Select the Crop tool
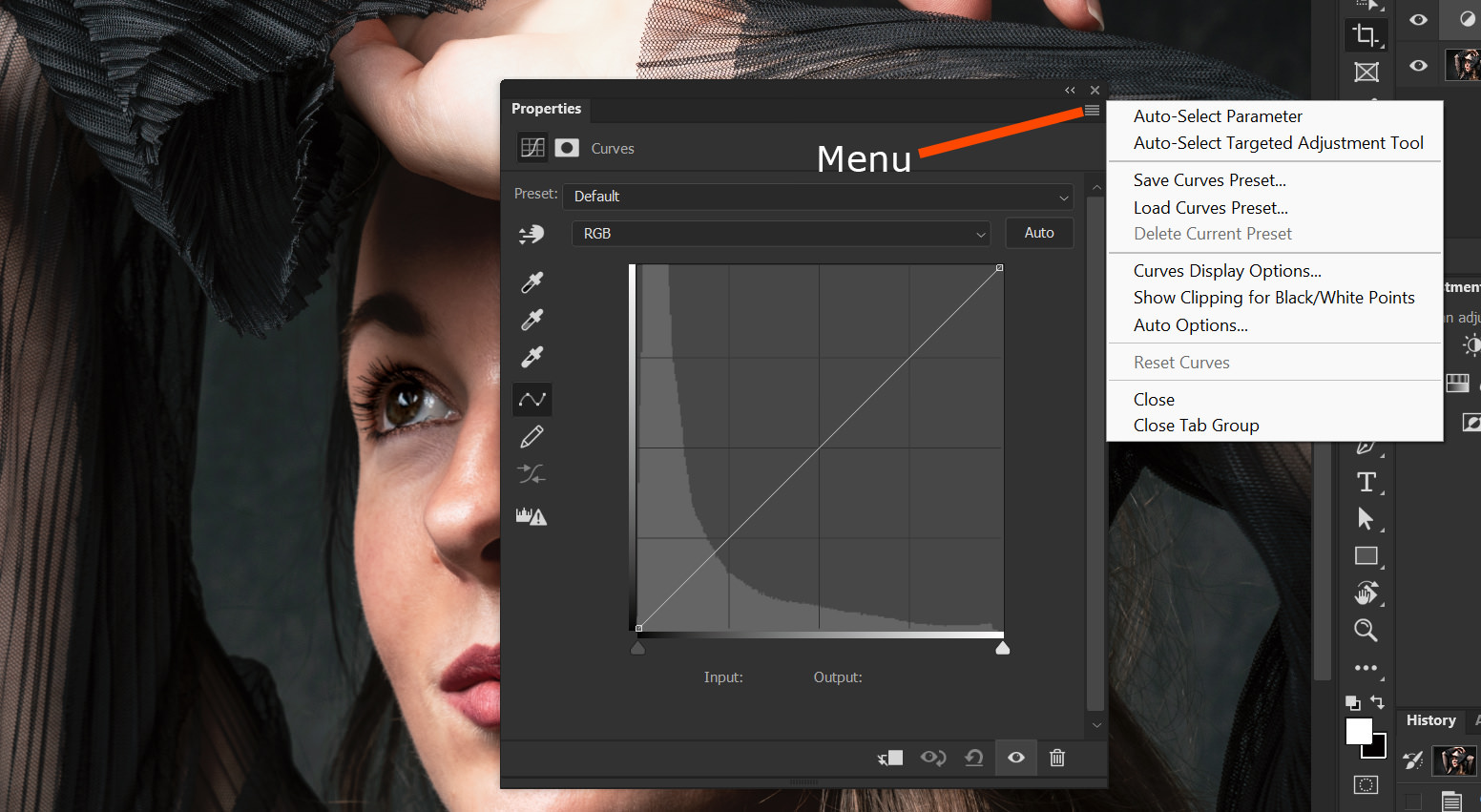The image size is (1481, 812). pos(1366,34)
